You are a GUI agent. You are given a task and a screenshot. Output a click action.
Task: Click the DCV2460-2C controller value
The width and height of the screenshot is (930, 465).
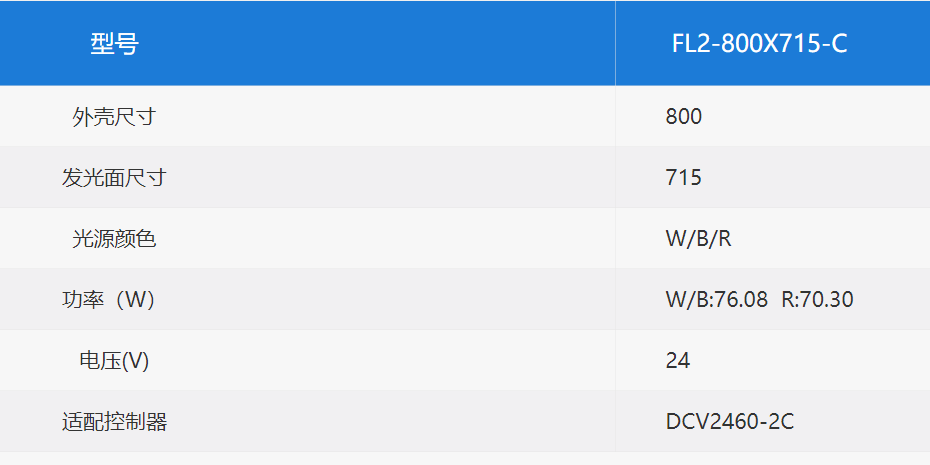click(730, 422)
